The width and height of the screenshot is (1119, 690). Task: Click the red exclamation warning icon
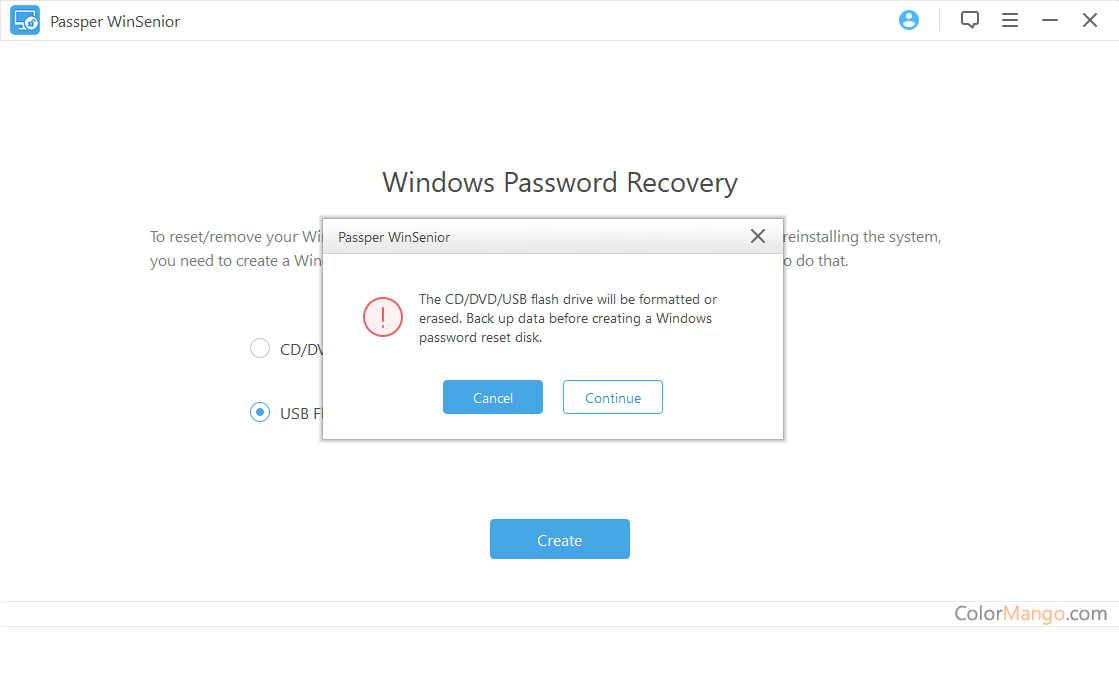coord(382,317)
